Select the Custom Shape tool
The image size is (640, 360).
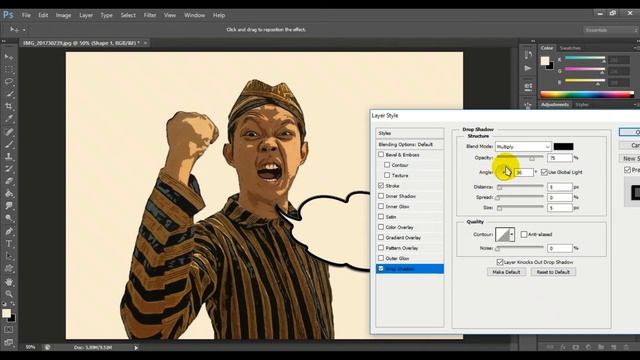click(x=9, y=269)
